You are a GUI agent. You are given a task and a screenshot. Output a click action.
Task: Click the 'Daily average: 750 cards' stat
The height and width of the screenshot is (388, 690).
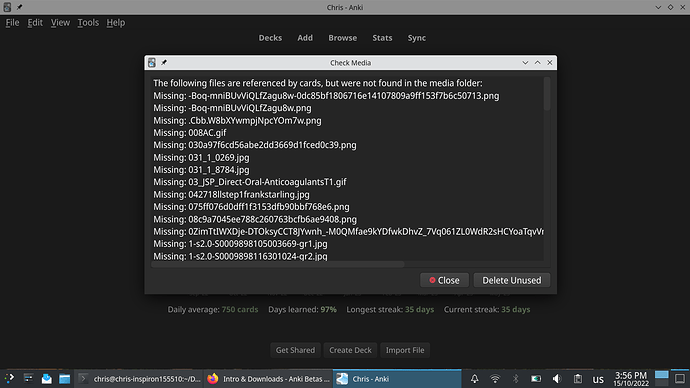coord(213,310)
